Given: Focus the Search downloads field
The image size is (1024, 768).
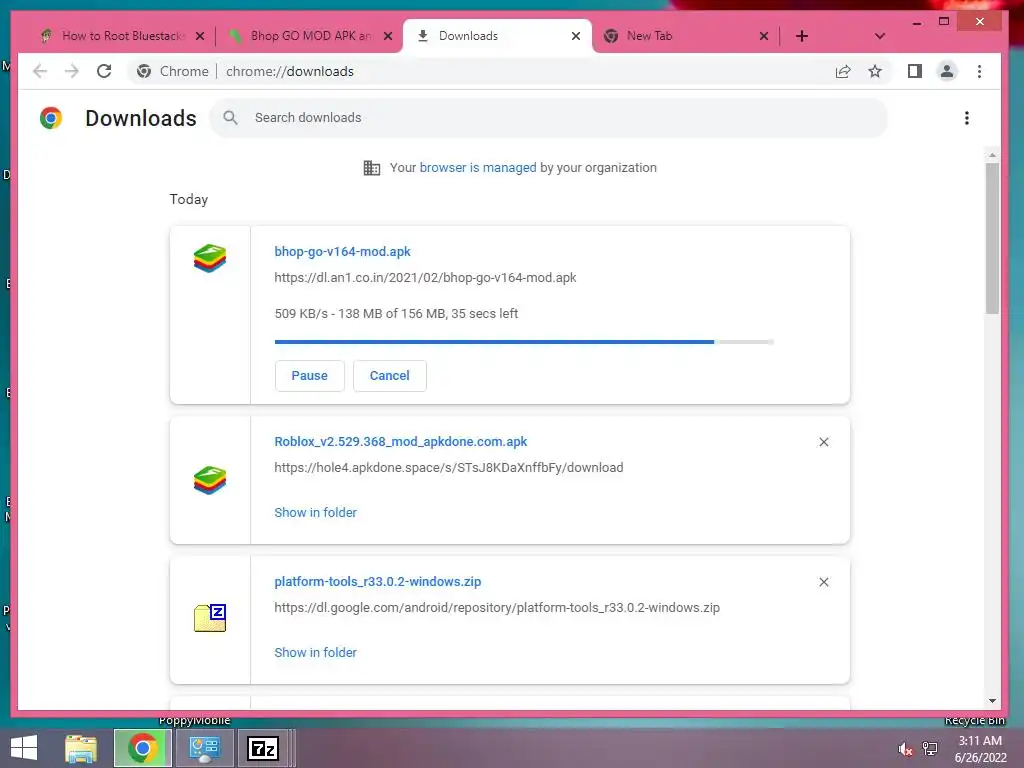Looking at the screenshot, I should pos(549,118).
